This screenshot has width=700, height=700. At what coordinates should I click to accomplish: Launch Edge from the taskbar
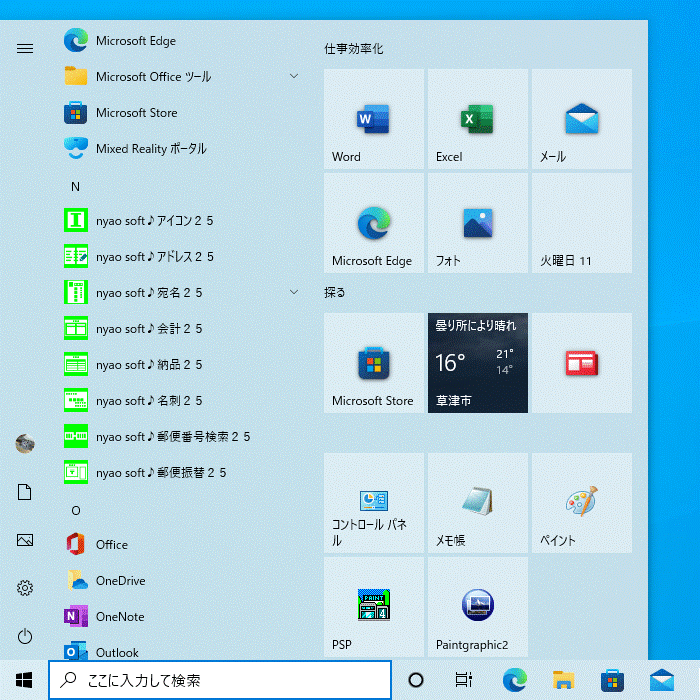tap(514, 680)
